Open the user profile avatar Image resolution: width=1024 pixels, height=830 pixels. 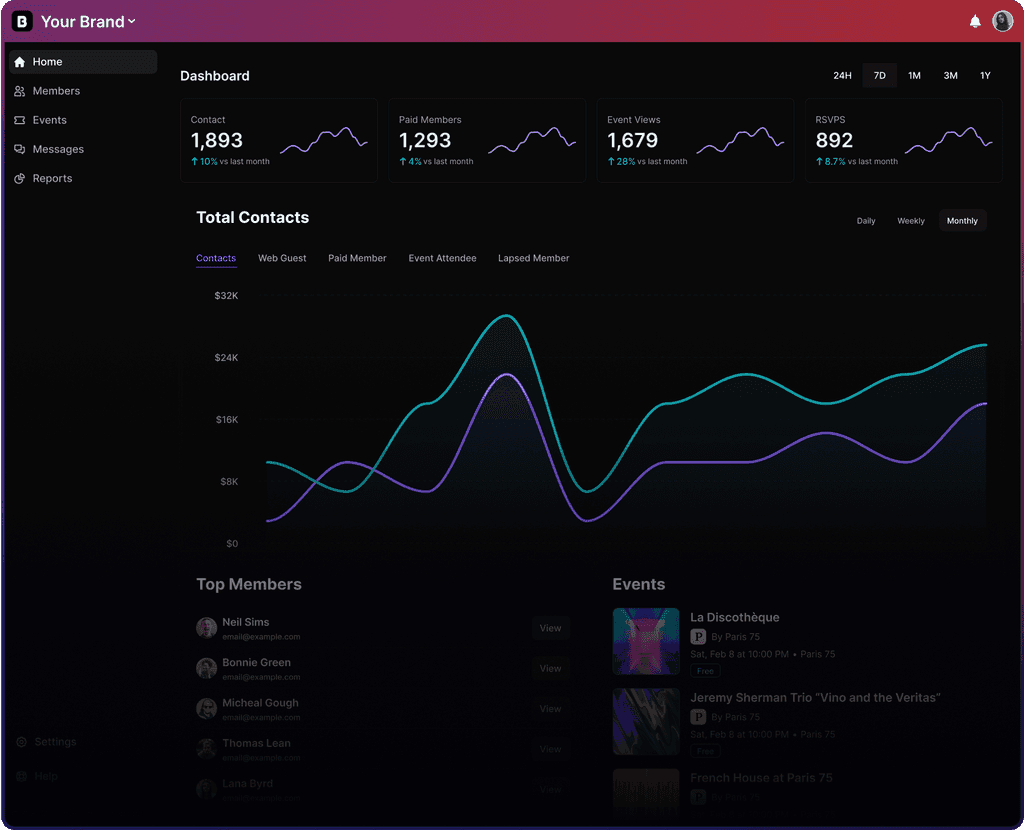1002,21
